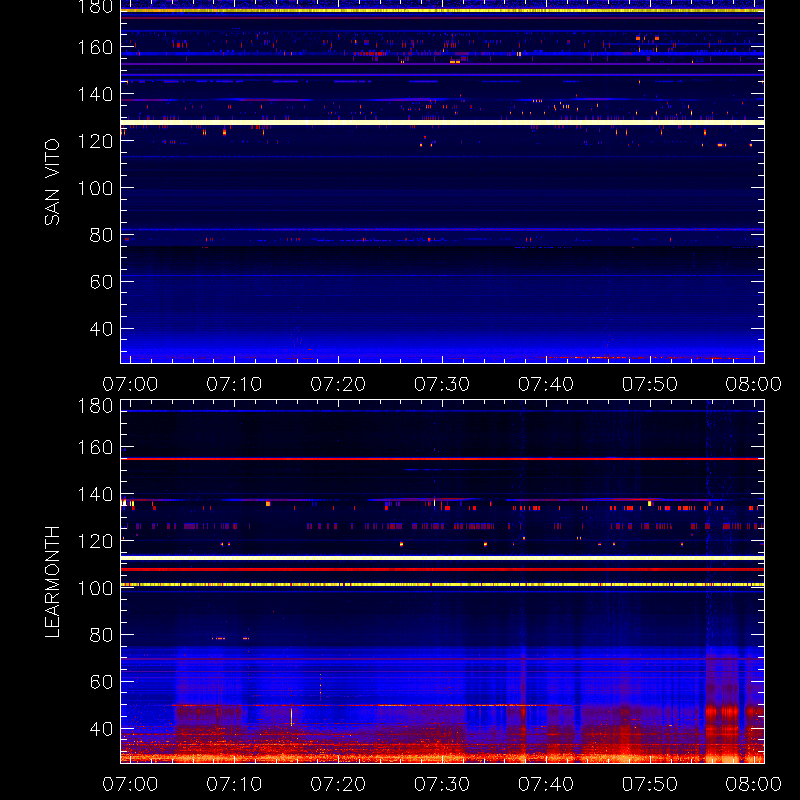The image size is (800, 800).
Task: Click 08:00 time label below San Vito plot
Action: pyautogui.click(x=754, y=384)
